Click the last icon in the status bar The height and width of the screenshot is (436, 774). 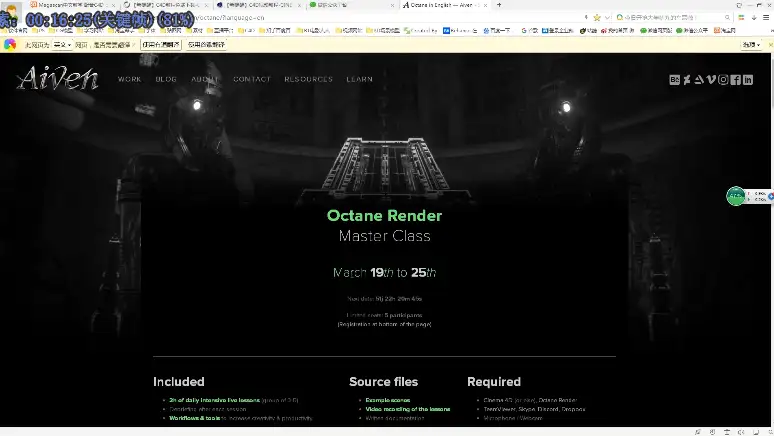tap(770, 432)
